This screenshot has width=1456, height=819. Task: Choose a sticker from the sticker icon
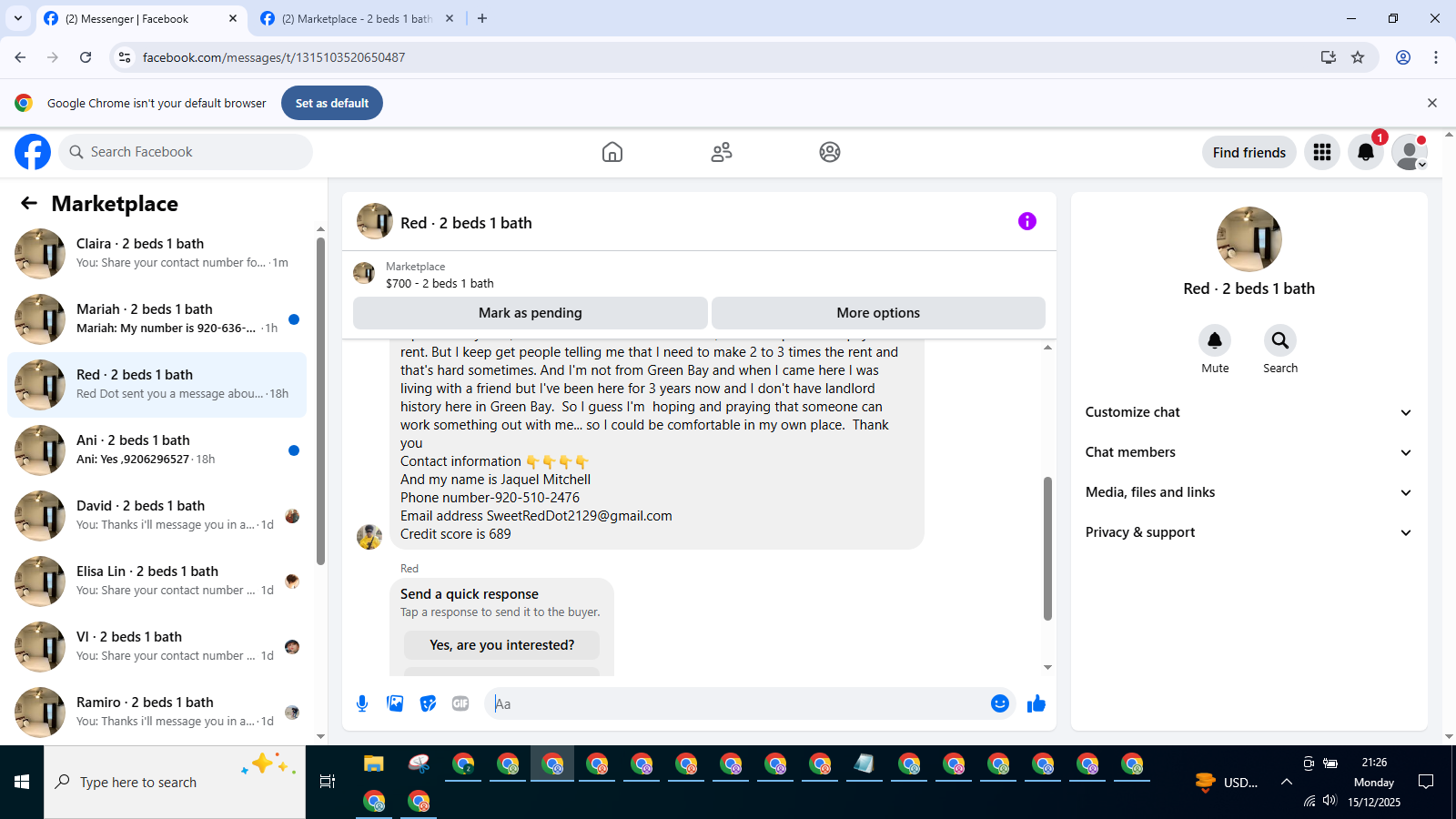pyautogui.click(x=428, y=703)
